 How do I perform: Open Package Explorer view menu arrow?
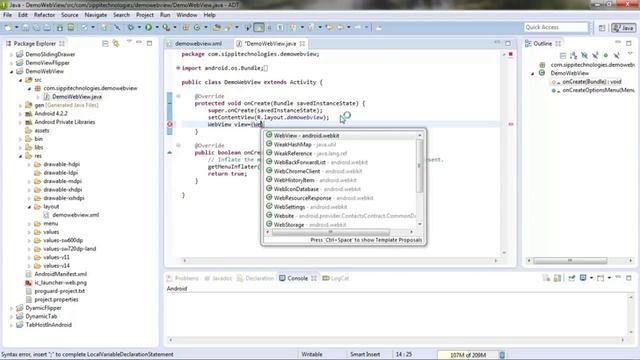pos(129,42)
